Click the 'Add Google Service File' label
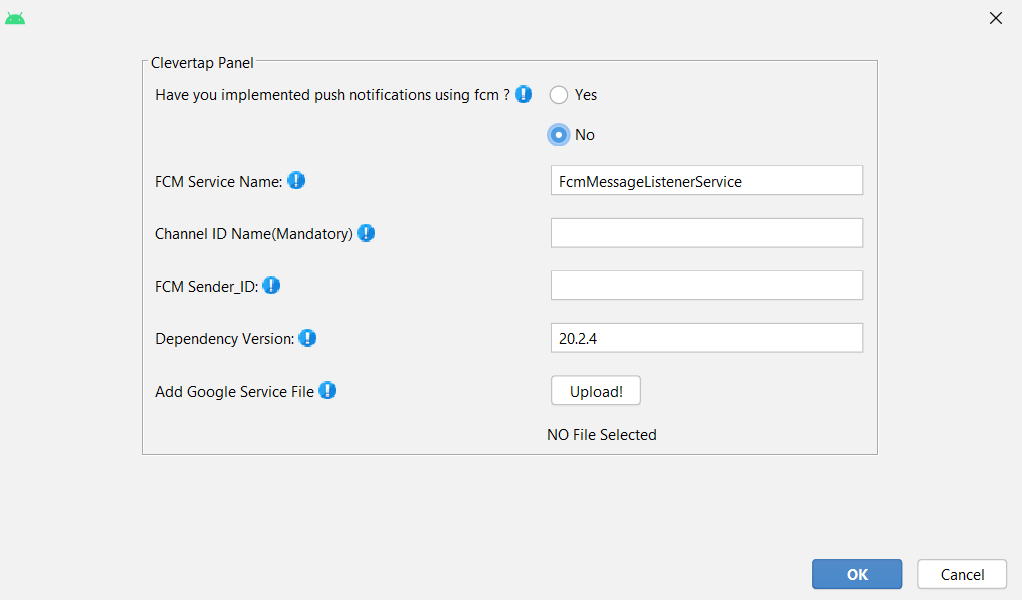 (235, 392)
